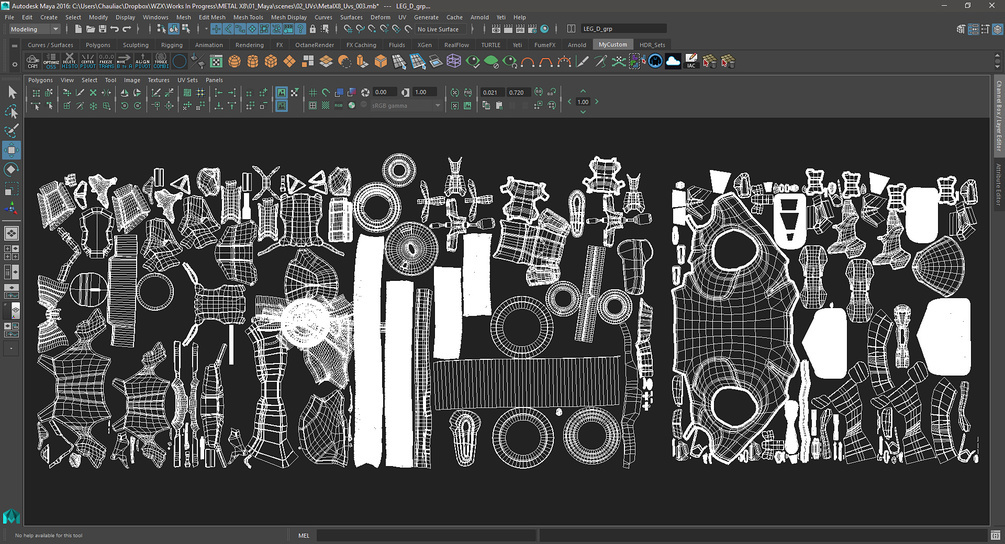Toggle UV editor grid display icon

(314, 93)
